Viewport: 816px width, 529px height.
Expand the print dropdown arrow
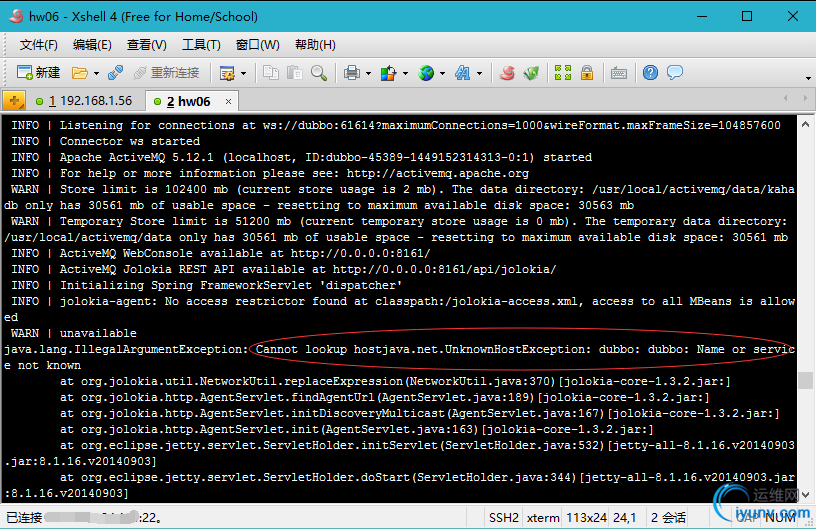368,74
